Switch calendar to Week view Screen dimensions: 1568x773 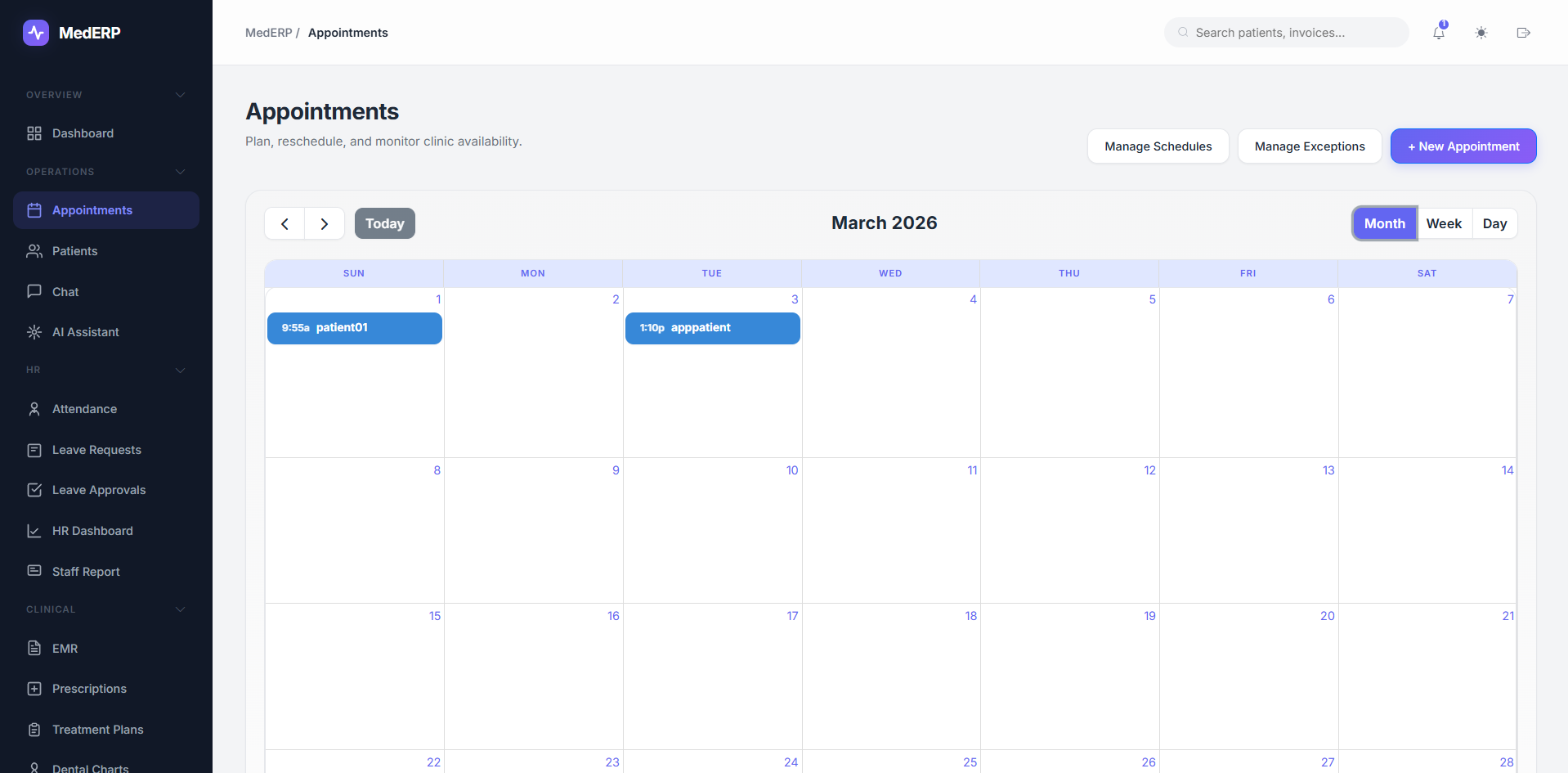1444,223
